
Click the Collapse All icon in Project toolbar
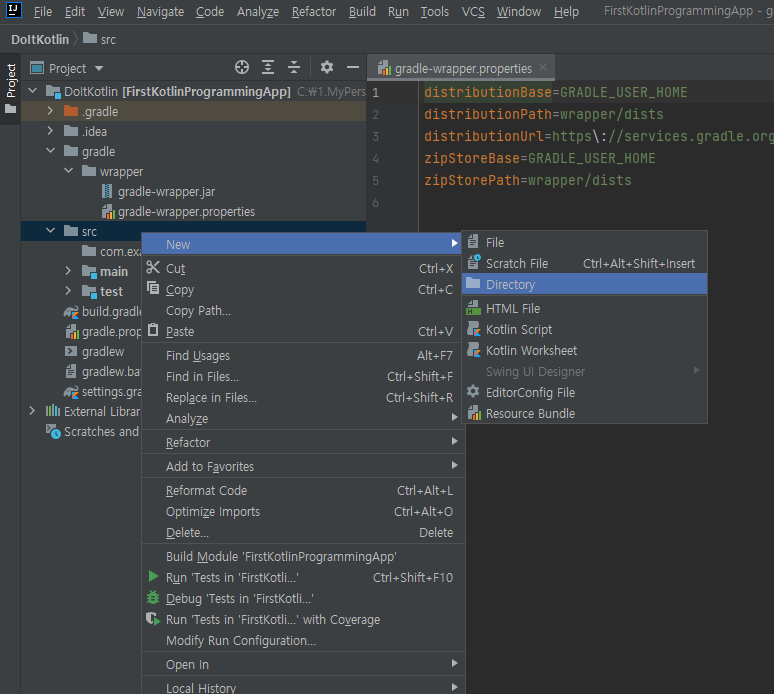(294, 67)
